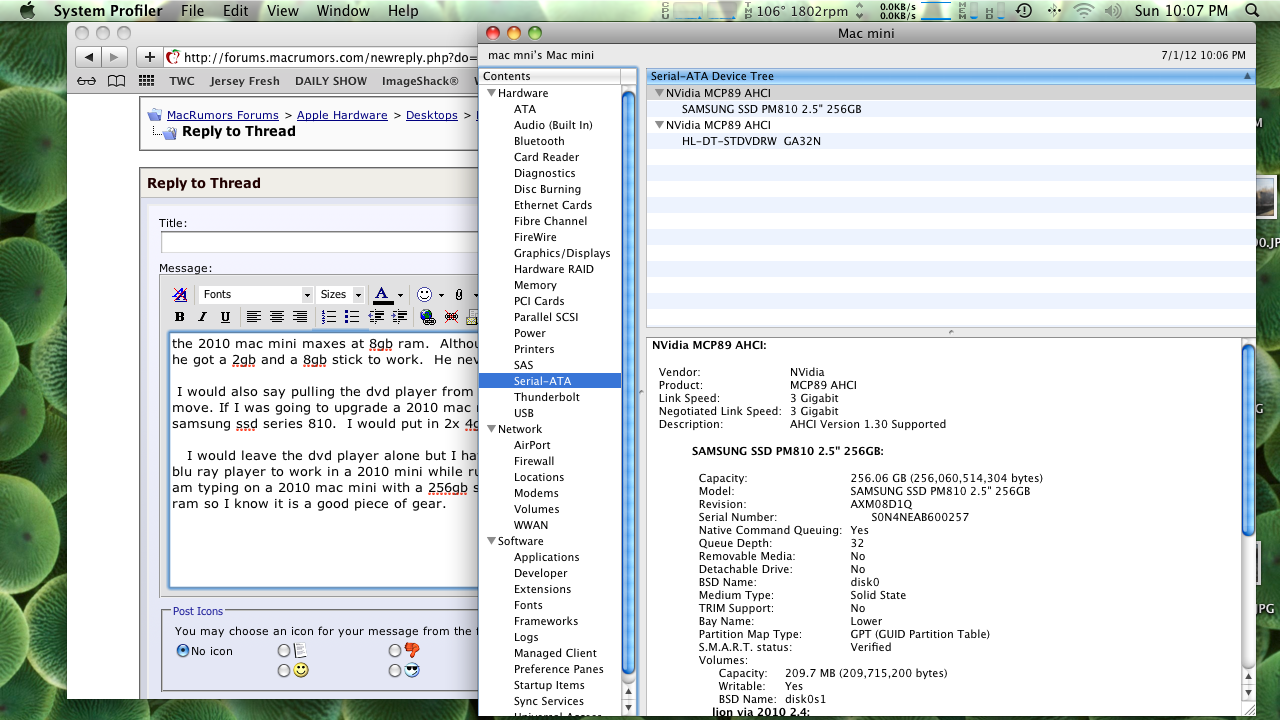Open the Edit menu

236,11
